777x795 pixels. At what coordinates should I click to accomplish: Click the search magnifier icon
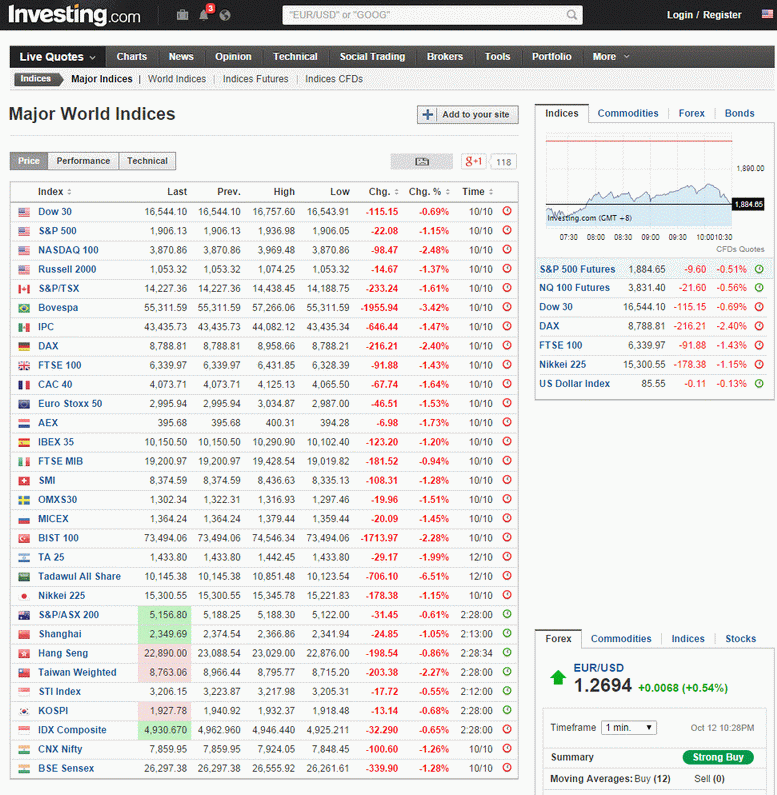click(x=572, y=15)
